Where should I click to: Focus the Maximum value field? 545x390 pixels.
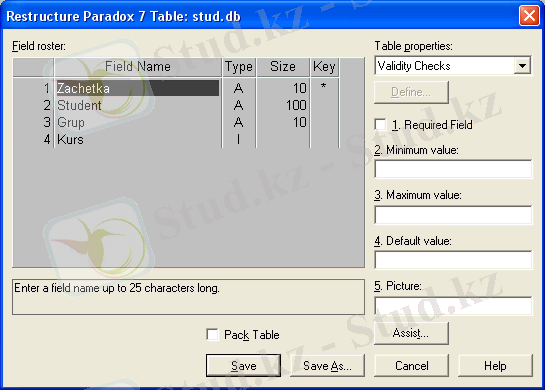453,214
